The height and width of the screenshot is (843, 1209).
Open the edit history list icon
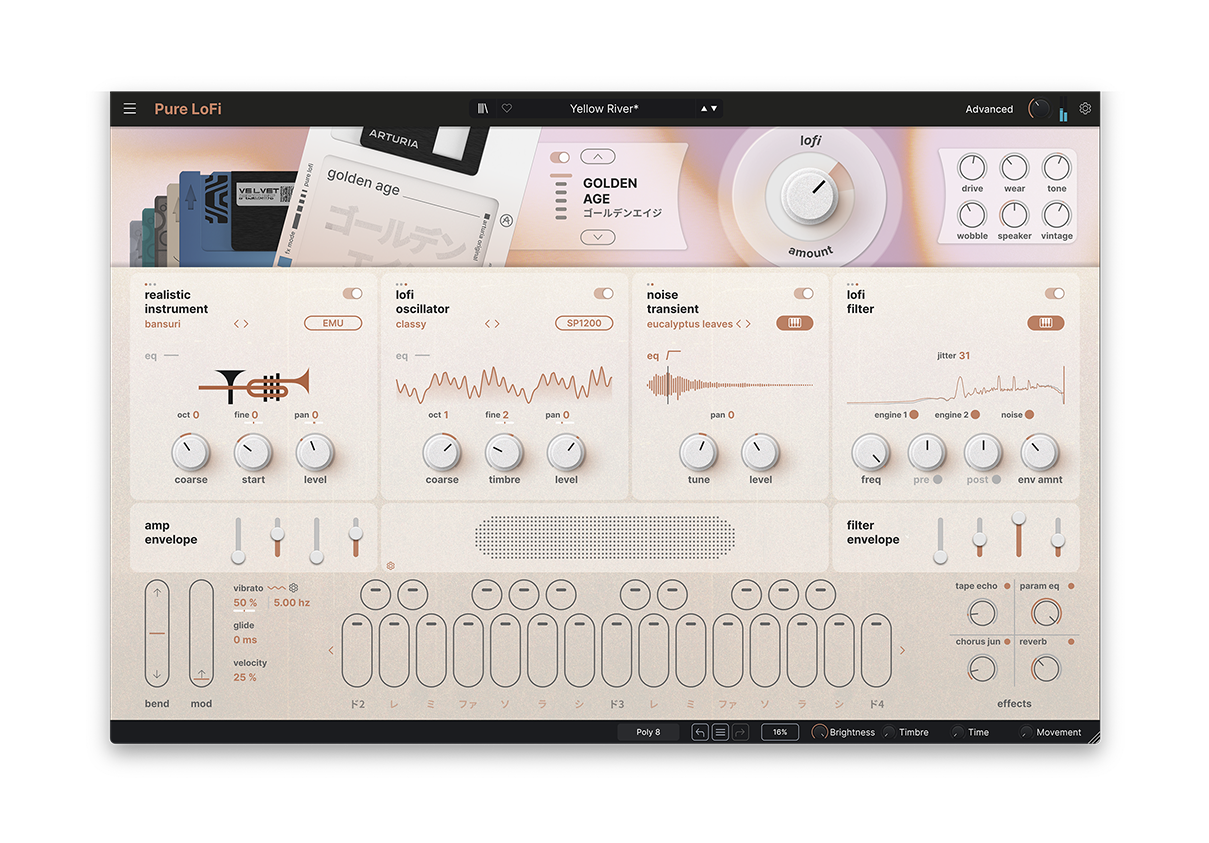(720, 732)
